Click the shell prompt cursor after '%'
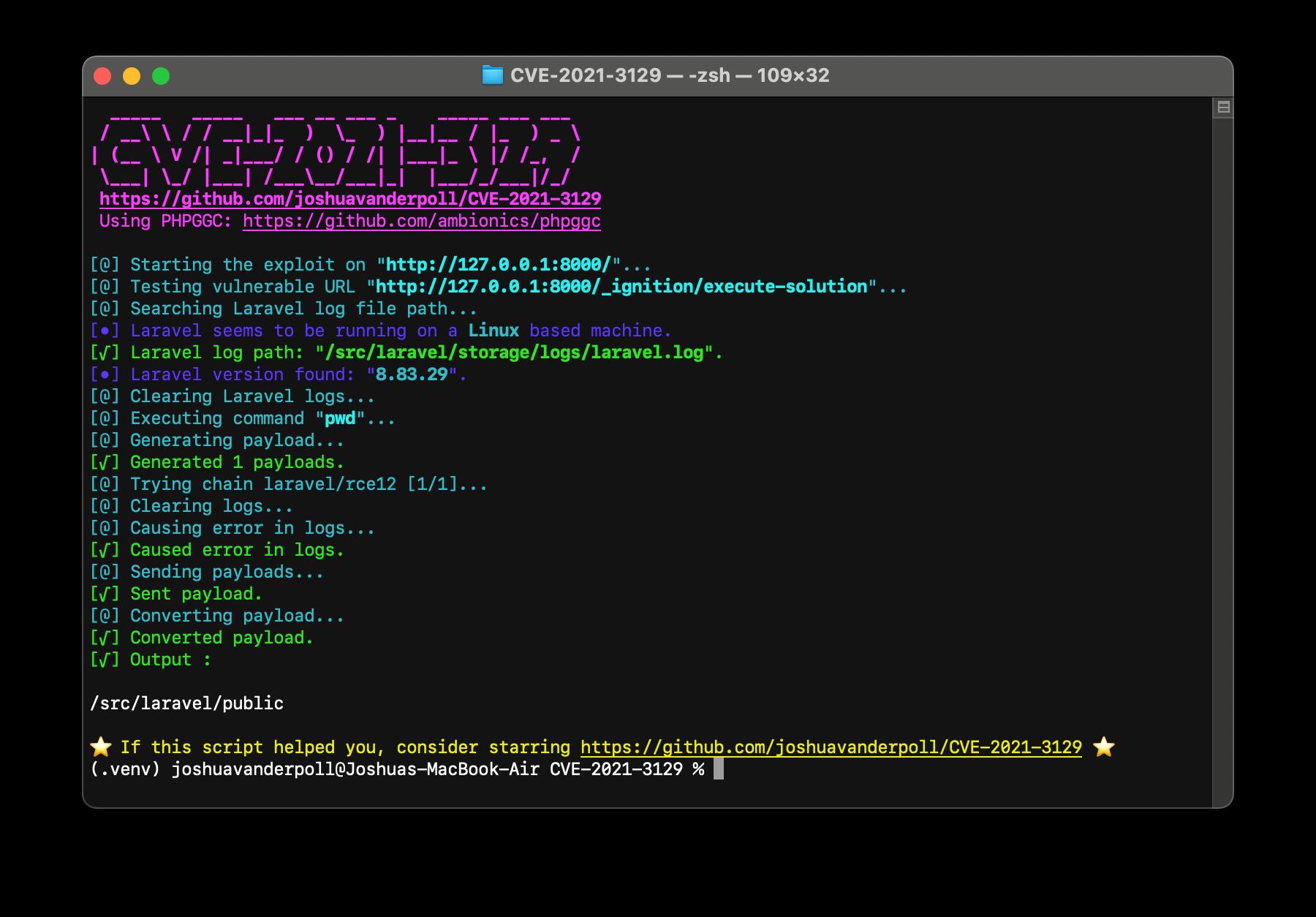The width and height of the screenshot is (1316, 917). 719,769
